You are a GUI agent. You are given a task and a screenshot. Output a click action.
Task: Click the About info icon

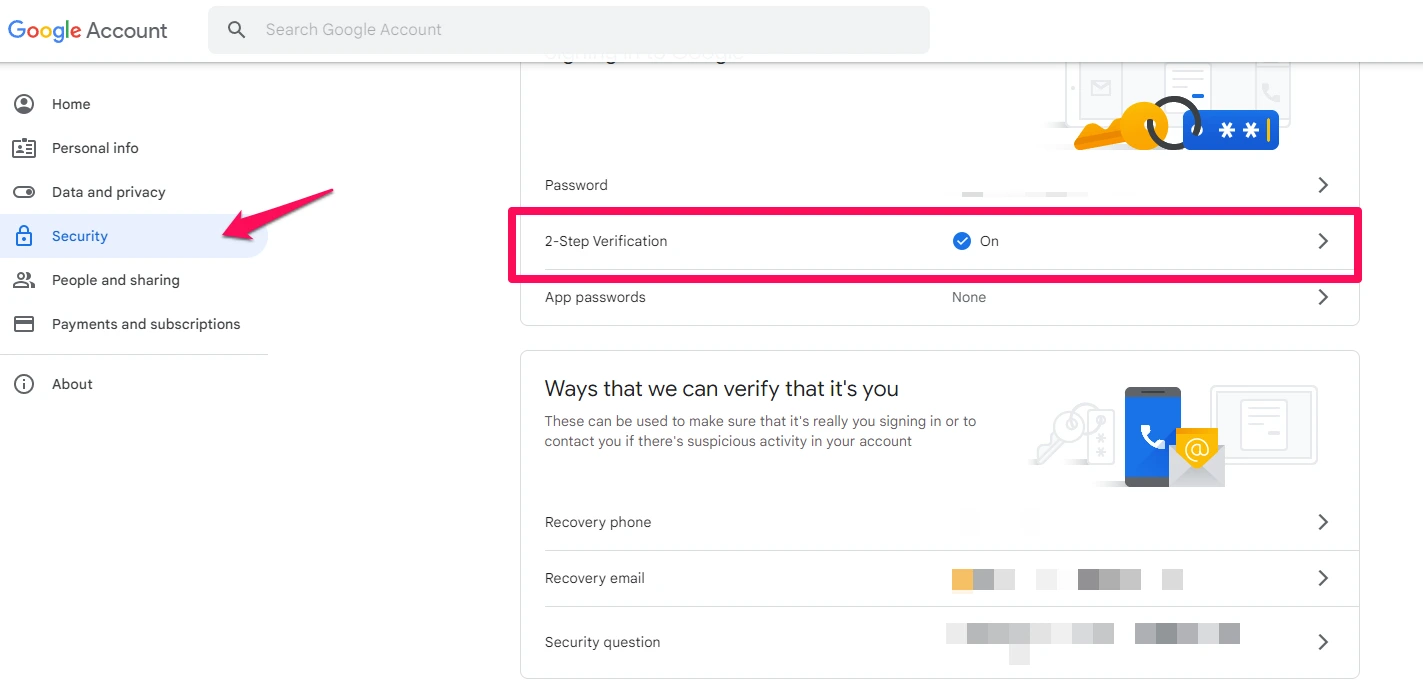coord(23,384)
